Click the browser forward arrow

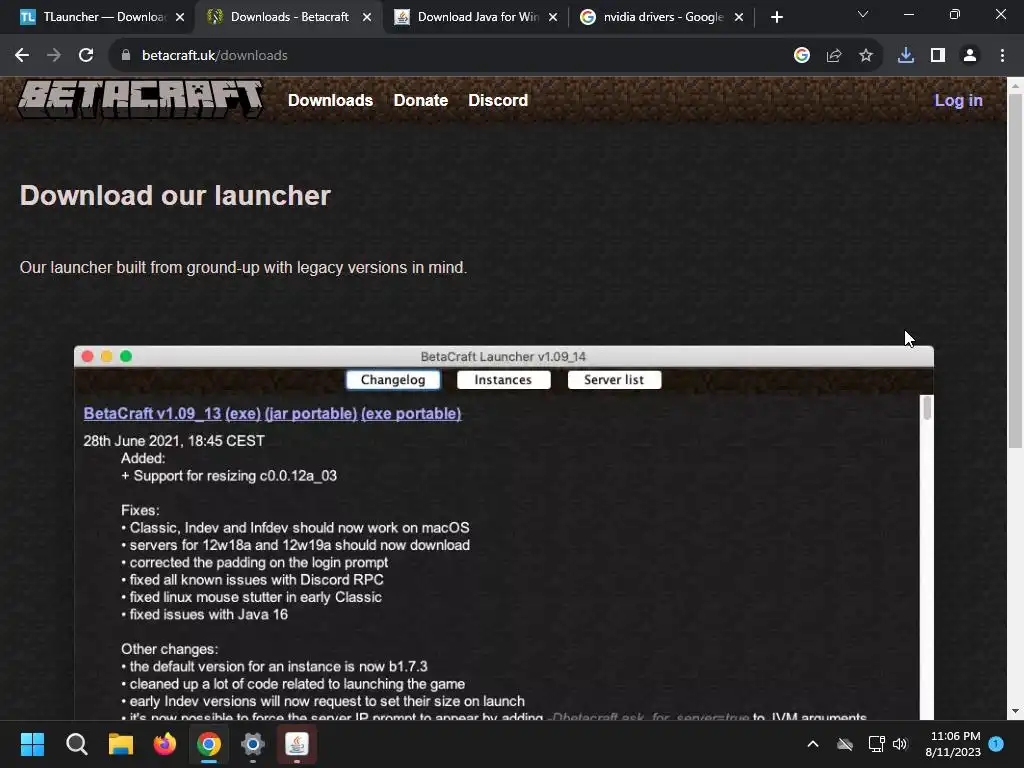click(54, 56)
